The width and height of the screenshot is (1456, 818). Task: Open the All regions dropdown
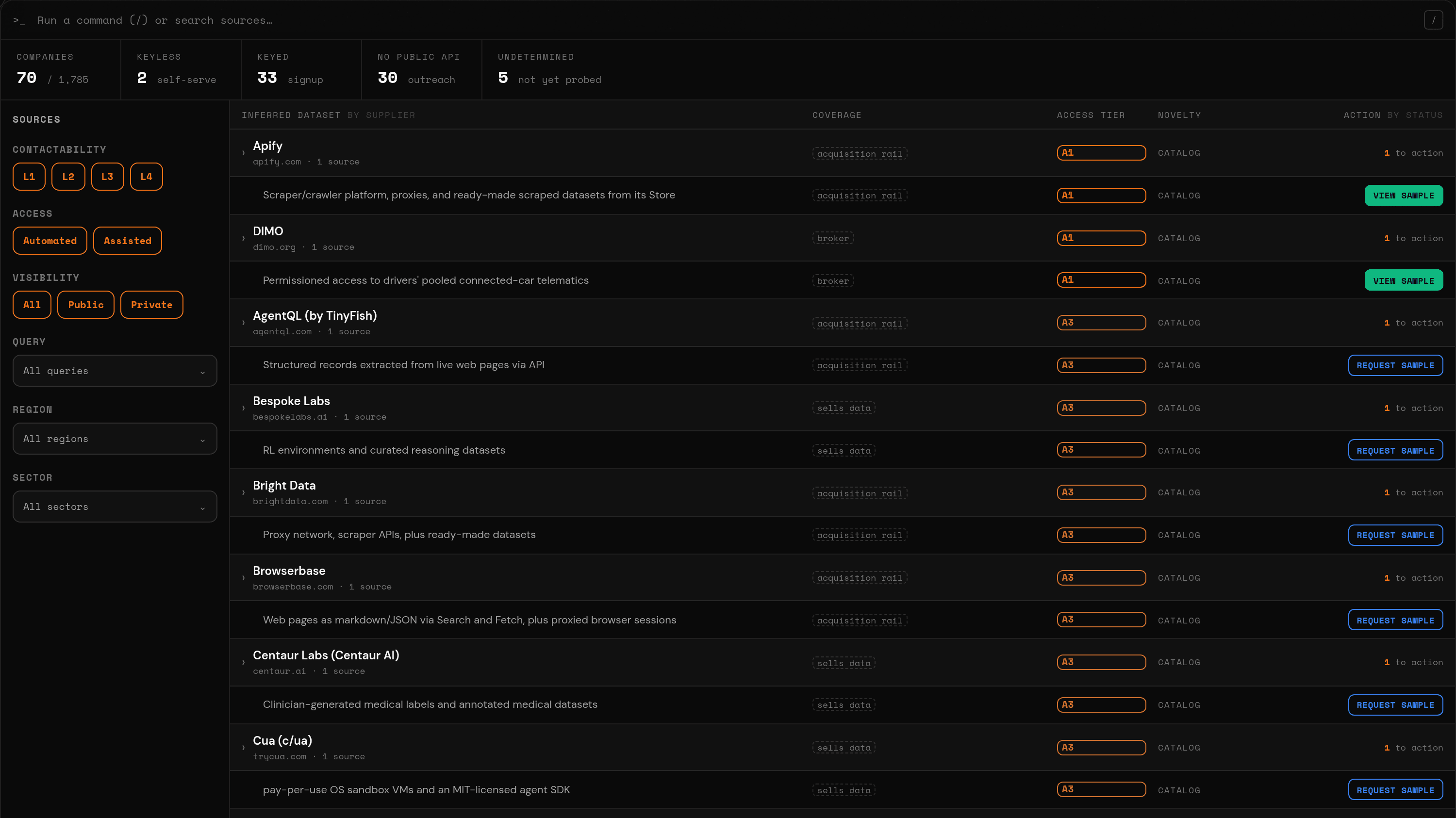click(x=115, y=439)
